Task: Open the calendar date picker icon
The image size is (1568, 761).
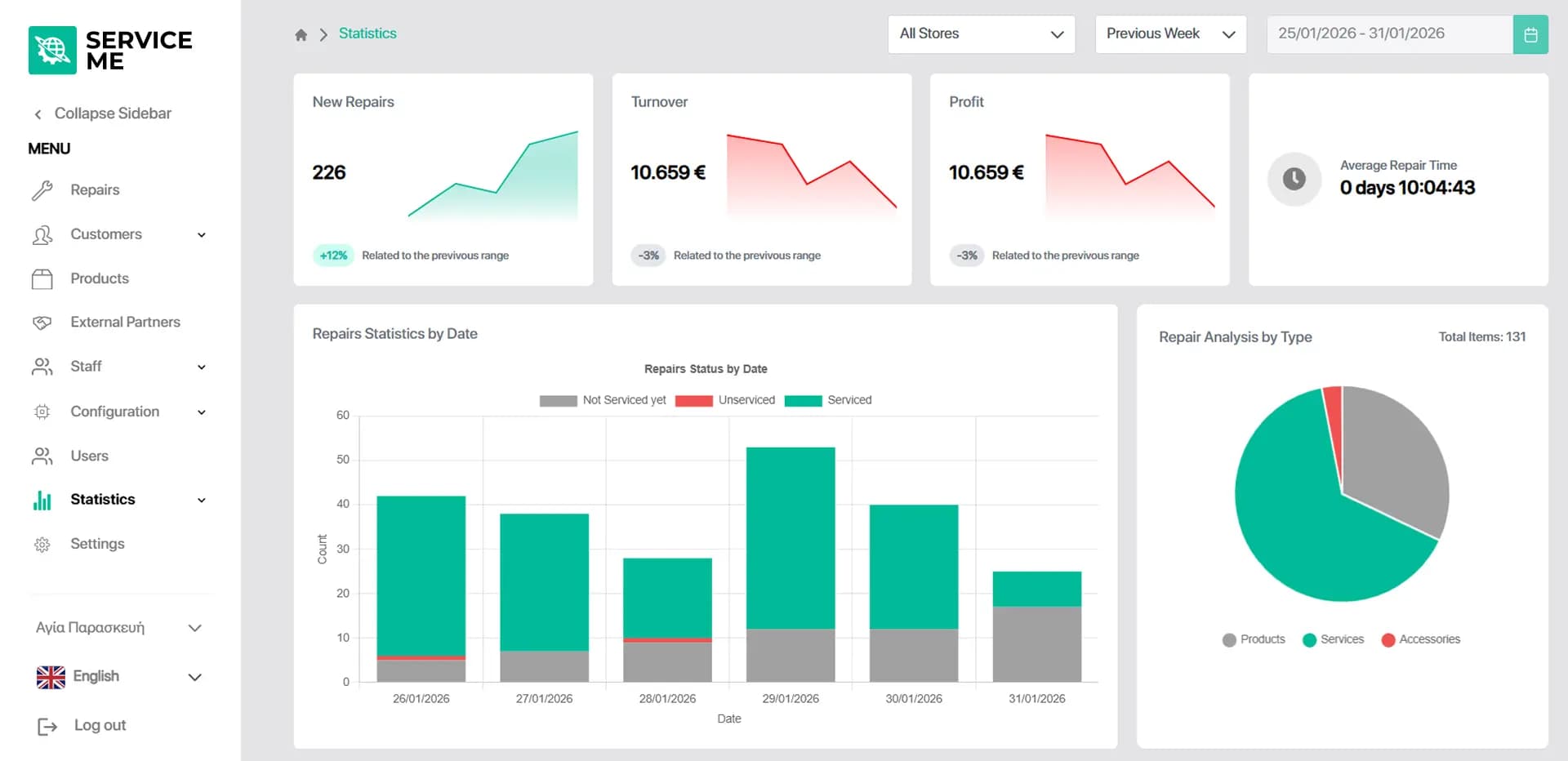Action: point(1530,34)
